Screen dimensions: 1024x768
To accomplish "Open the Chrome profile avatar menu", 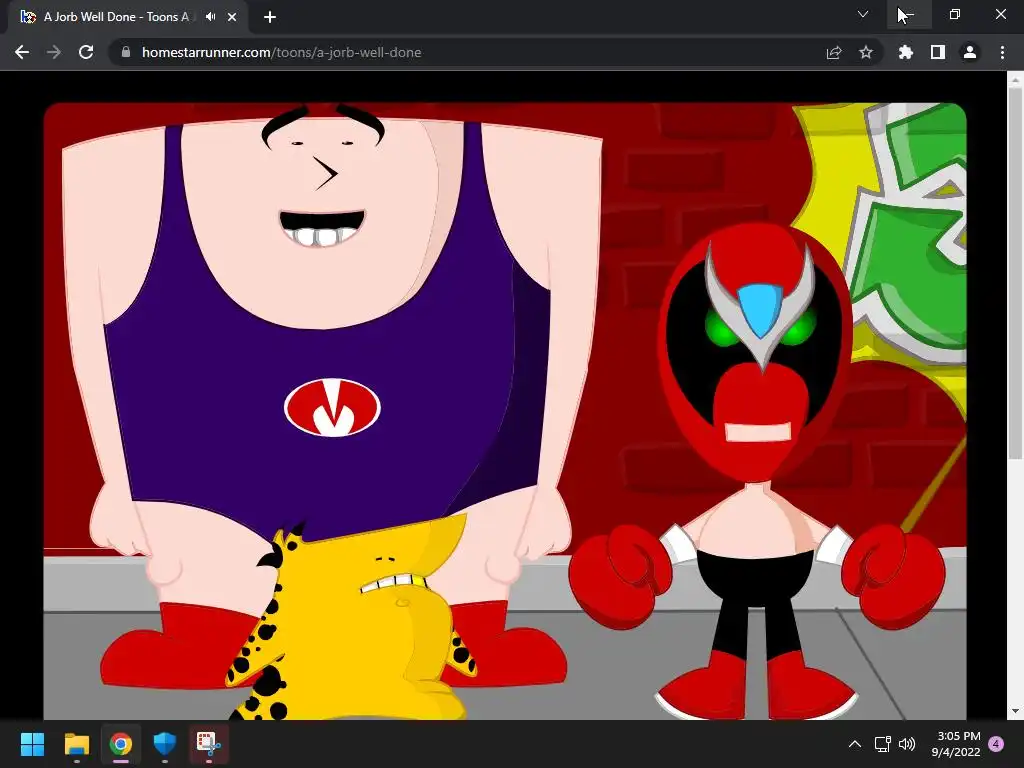I will (970, 52).
